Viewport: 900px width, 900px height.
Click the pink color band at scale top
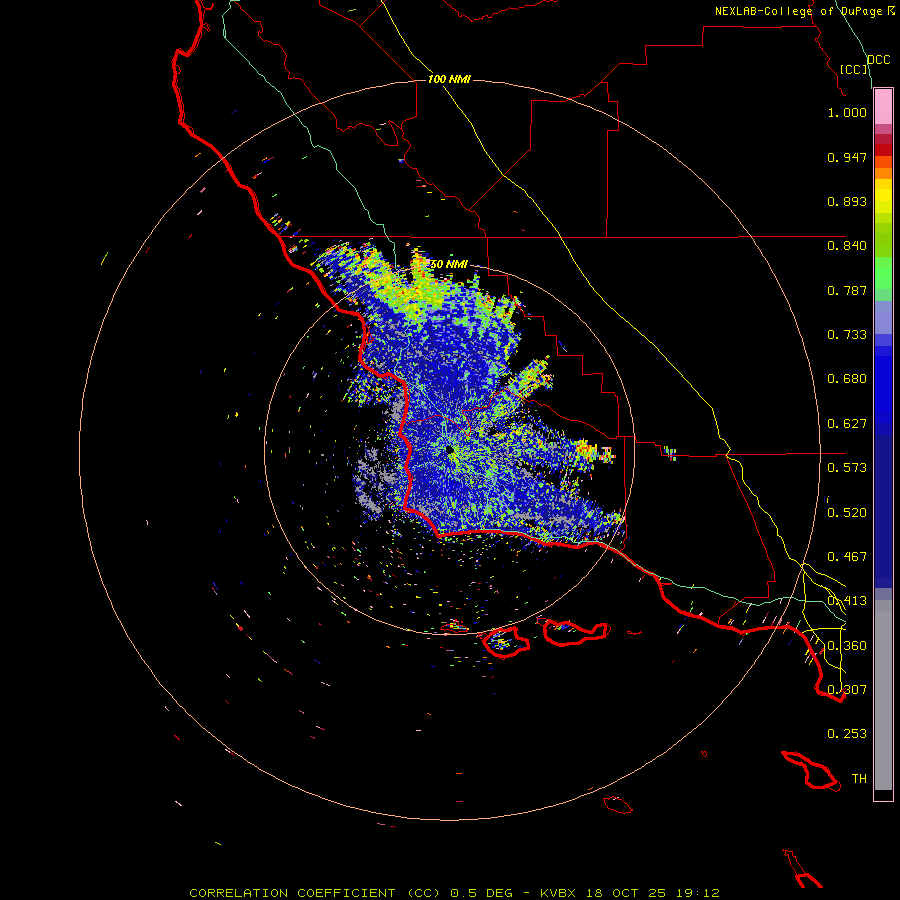[883, 107]
